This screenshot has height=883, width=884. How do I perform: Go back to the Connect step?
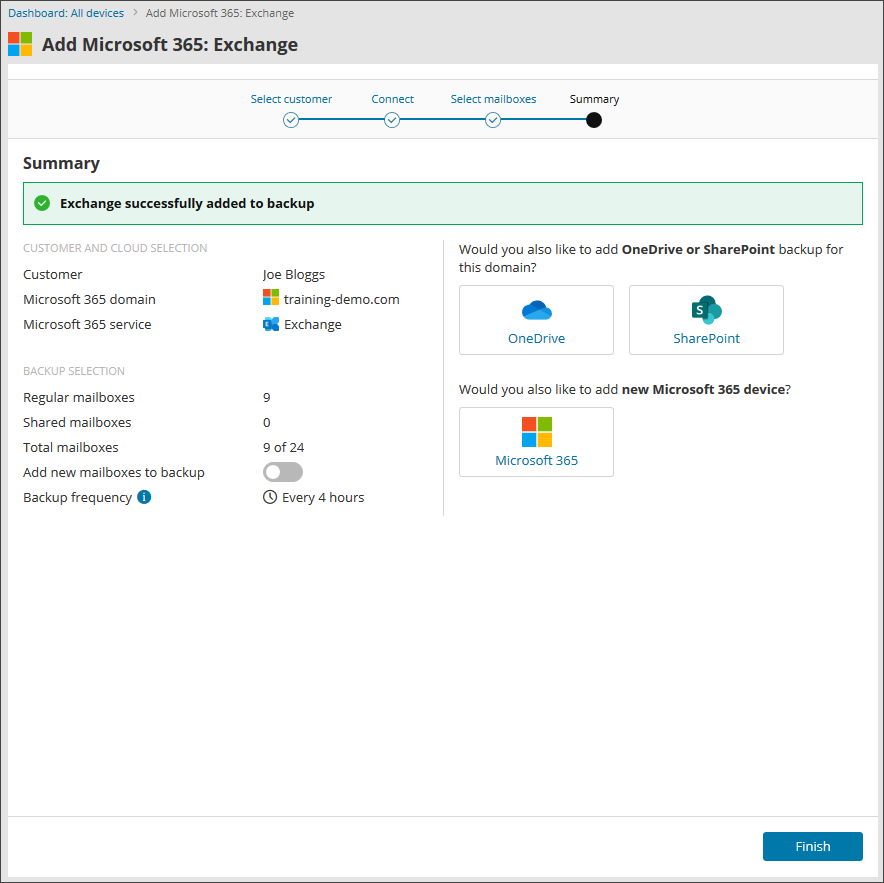[392, 99]
